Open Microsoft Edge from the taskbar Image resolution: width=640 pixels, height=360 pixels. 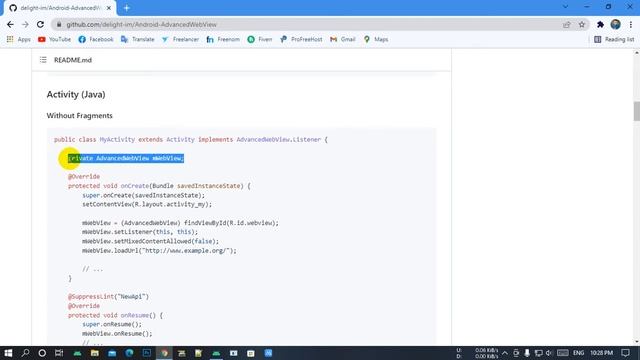[129, 353]
